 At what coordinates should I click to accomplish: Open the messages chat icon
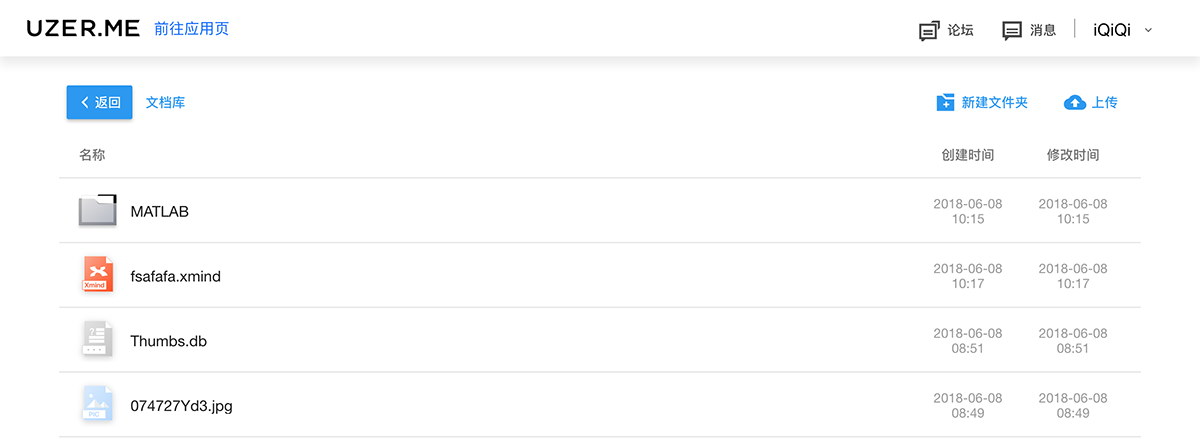1012,30
